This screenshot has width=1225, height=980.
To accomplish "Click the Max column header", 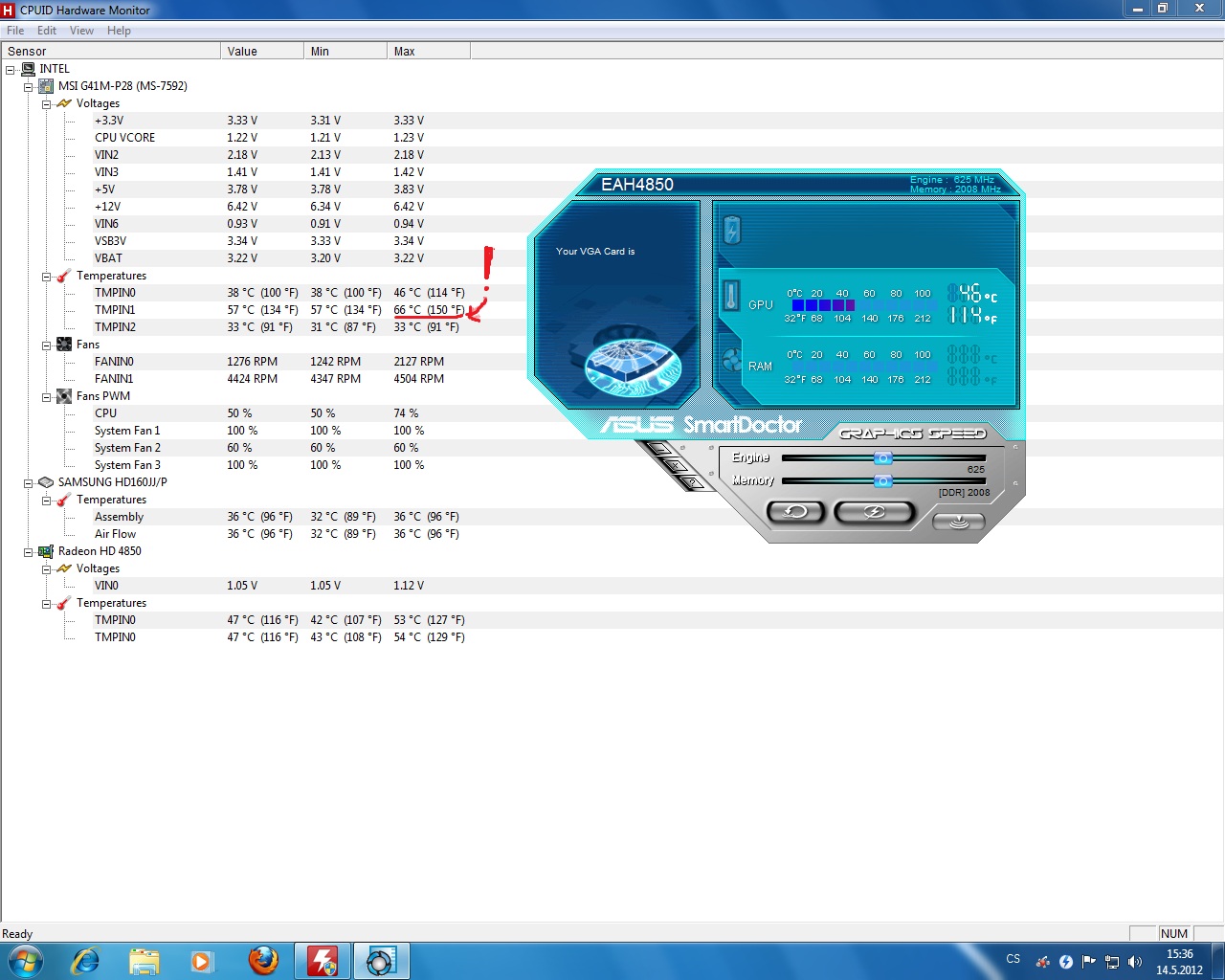I will click(428, 52).
